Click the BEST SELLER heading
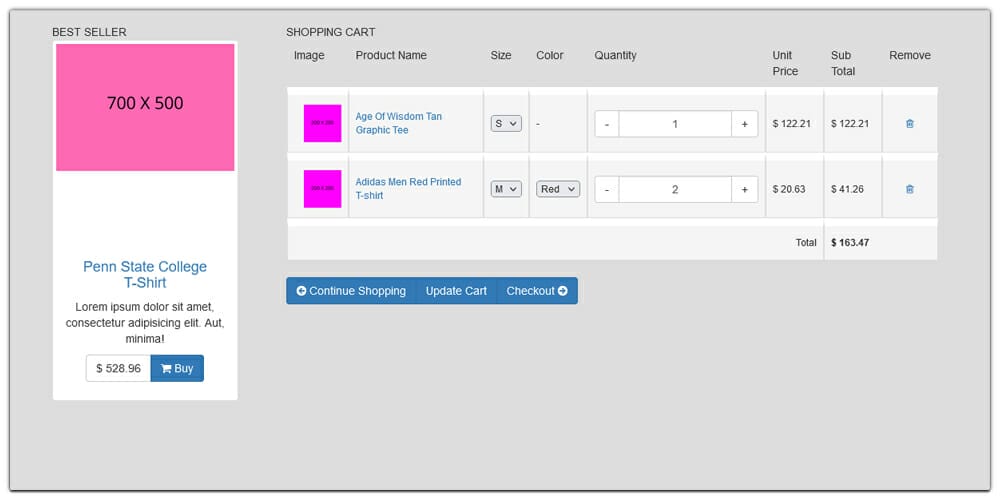 (x=89, y=32)
